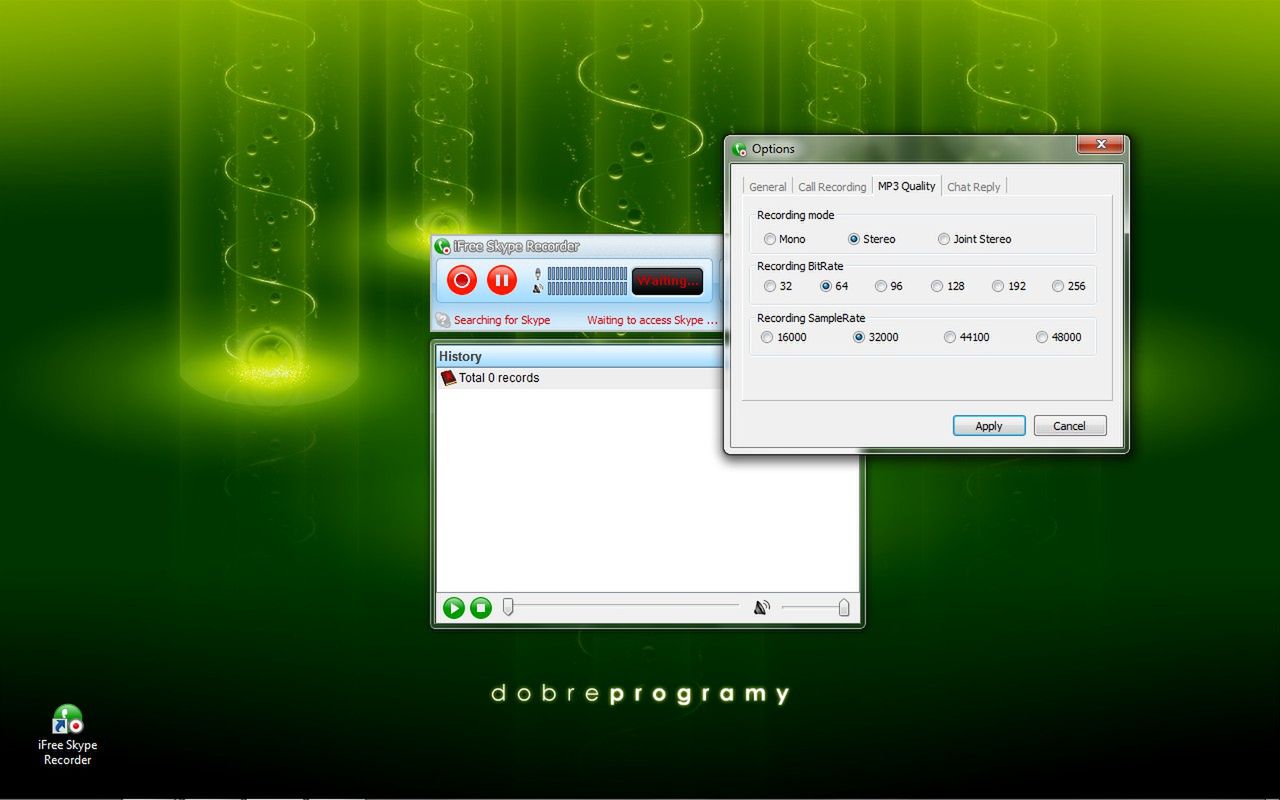Click the green Stop playback button
1280x800 pixels.
(x=481, y=607)
